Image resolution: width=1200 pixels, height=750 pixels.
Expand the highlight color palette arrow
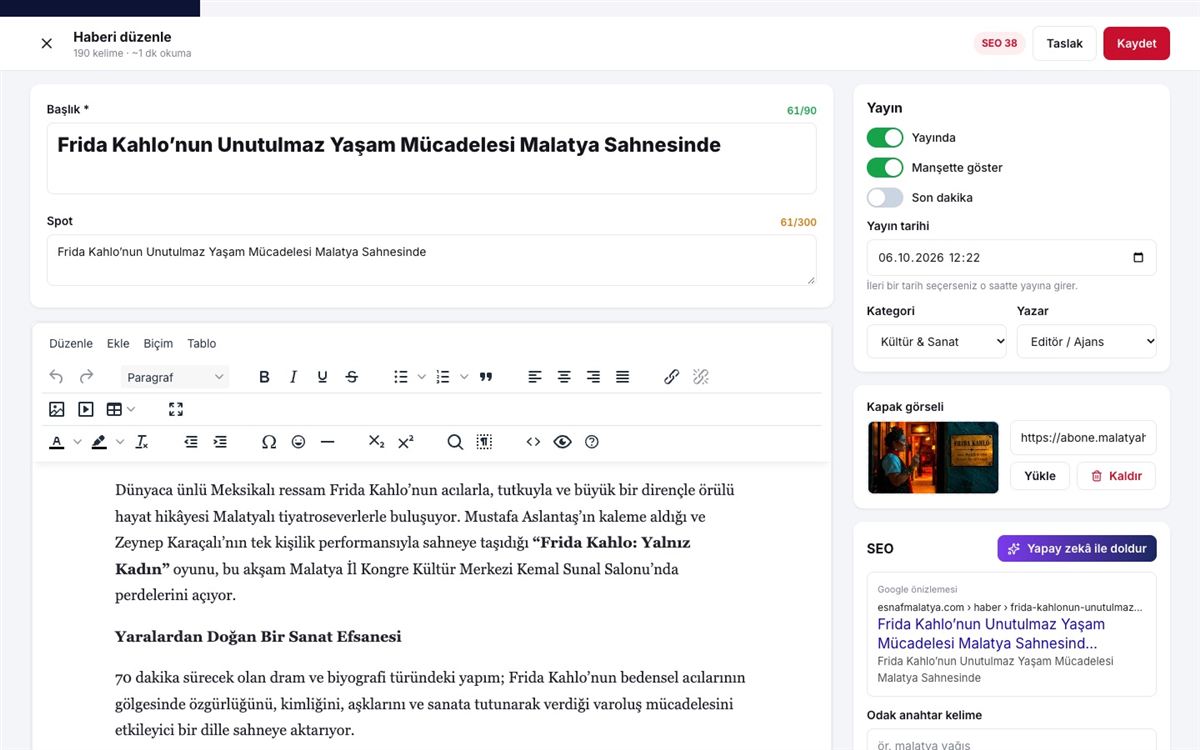pyautogui.click(x=120, y=442)
